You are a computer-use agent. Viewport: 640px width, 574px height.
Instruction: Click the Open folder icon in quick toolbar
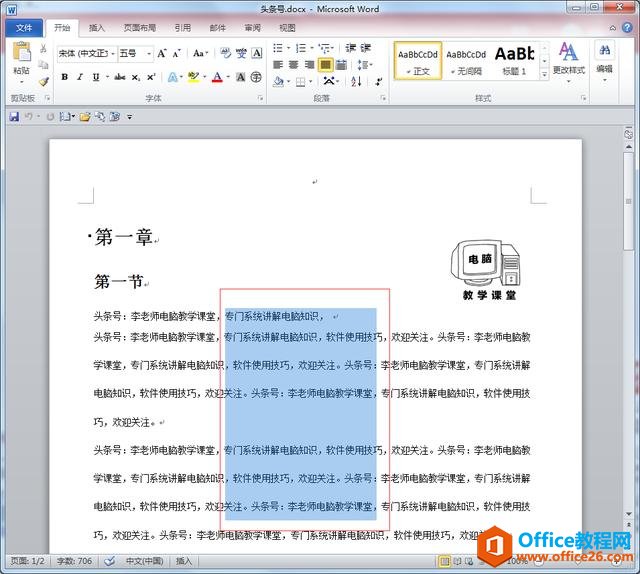point(84,117)
